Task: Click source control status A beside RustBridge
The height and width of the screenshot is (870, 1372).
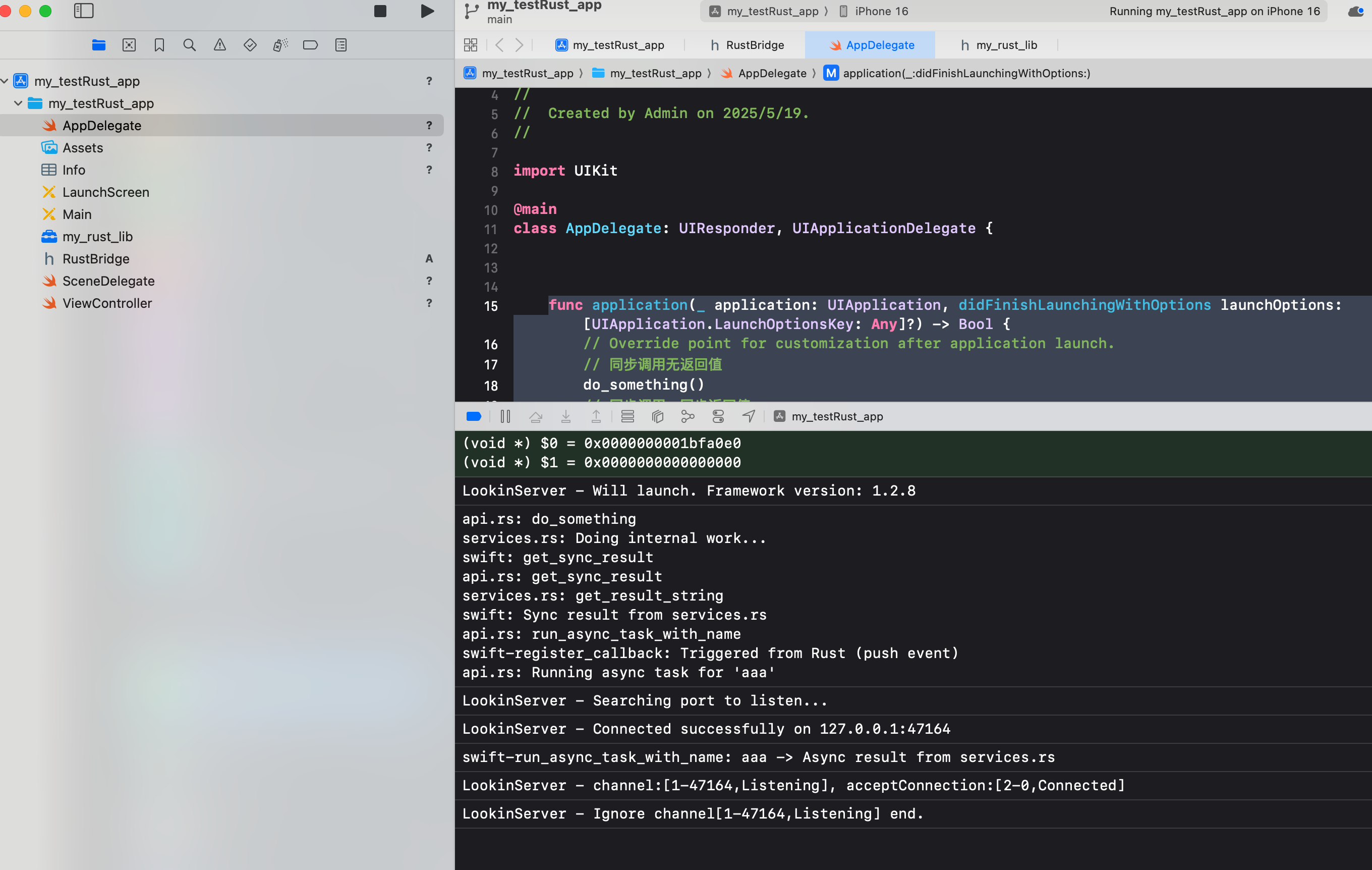Action: click(429, 259)
